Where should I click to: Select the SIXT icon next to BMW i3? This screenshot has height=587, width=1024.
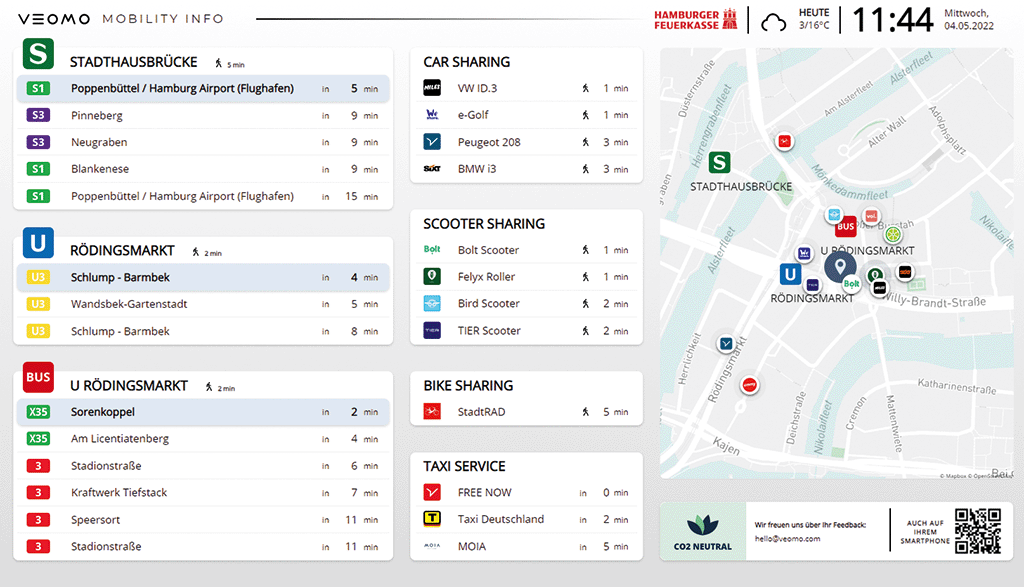pos(432,169)
